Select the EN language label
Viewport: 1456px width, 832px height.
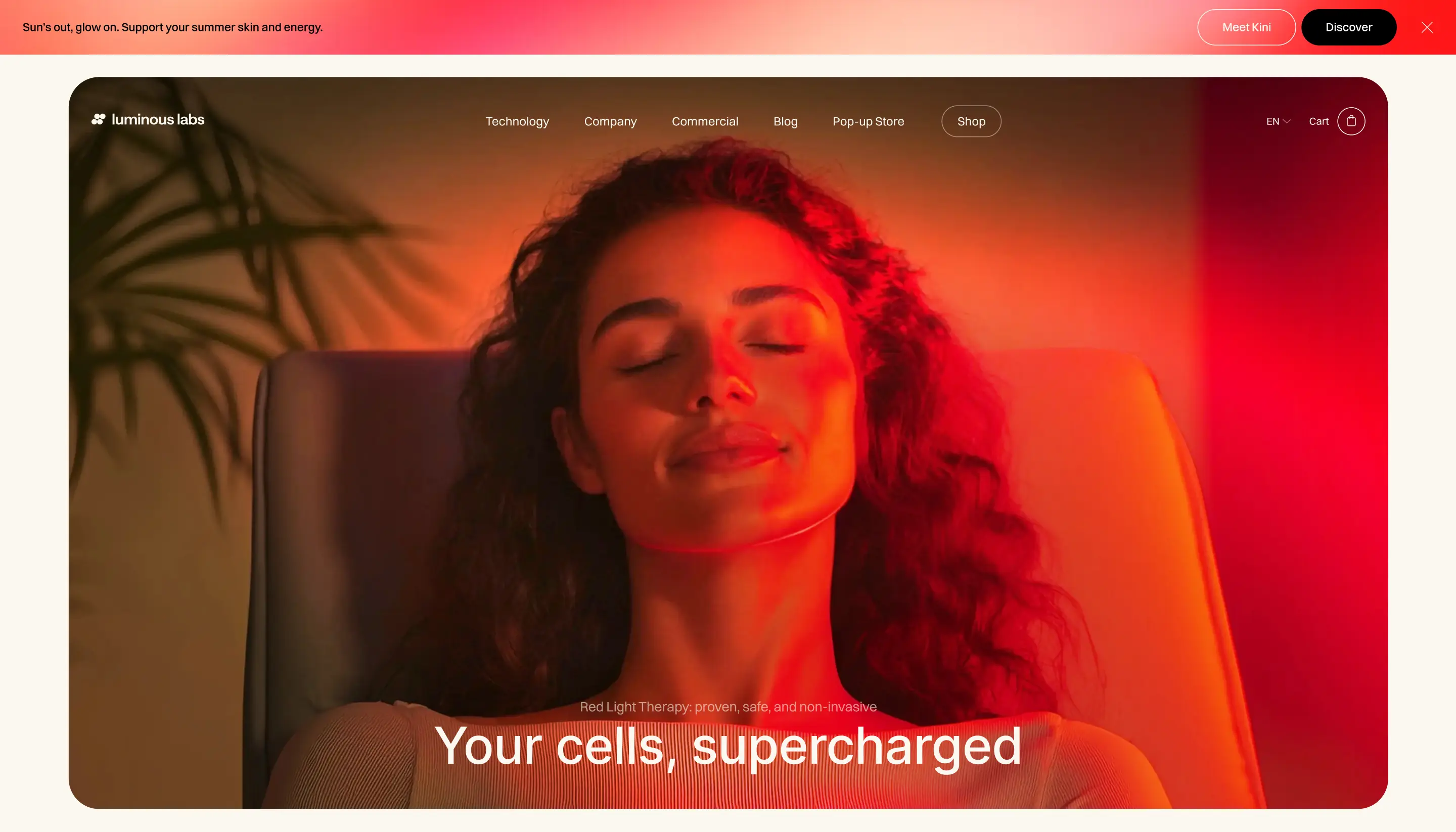[1272, 121]
